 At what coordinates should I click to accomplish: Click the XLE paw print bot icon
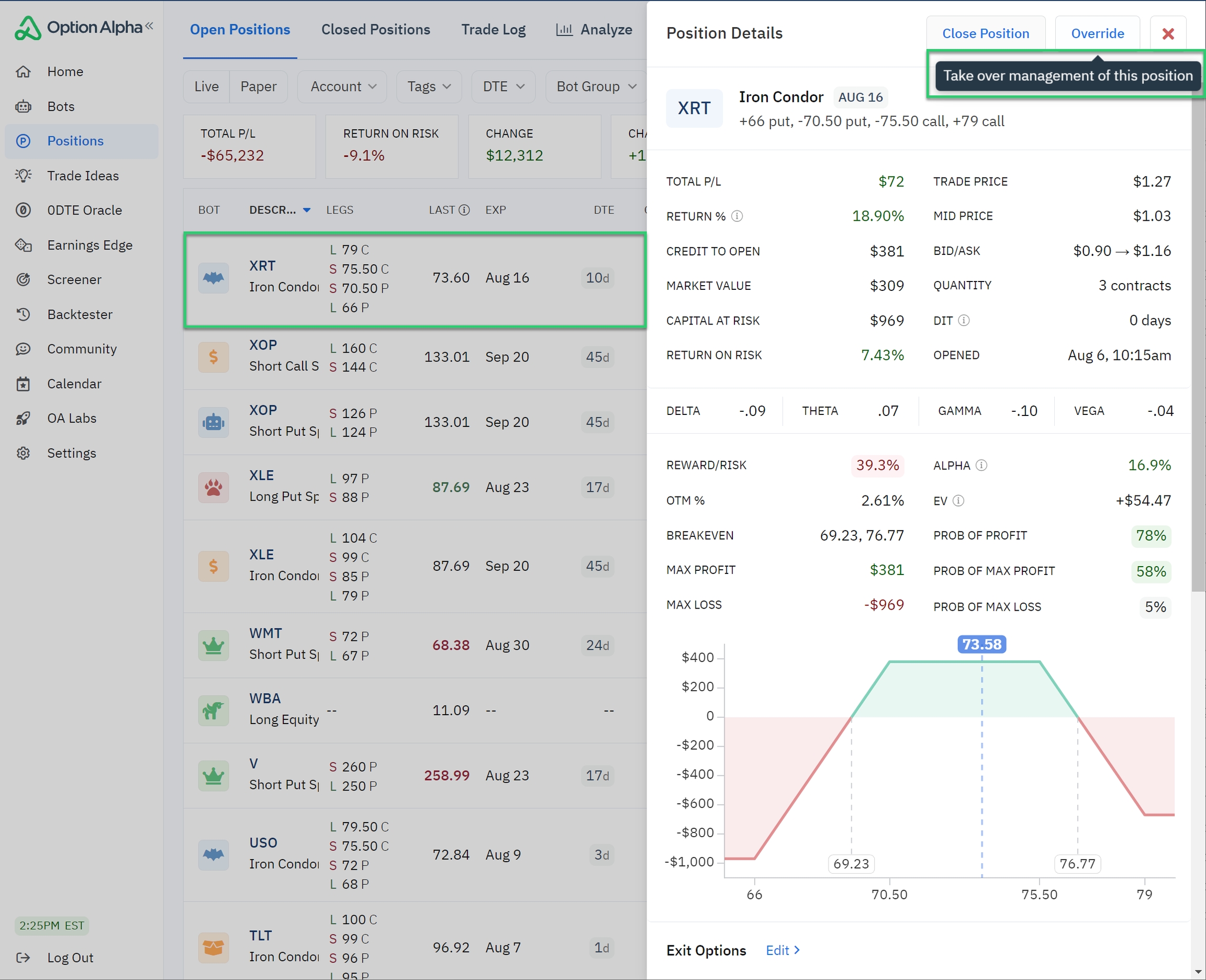(x=214, y=487)
